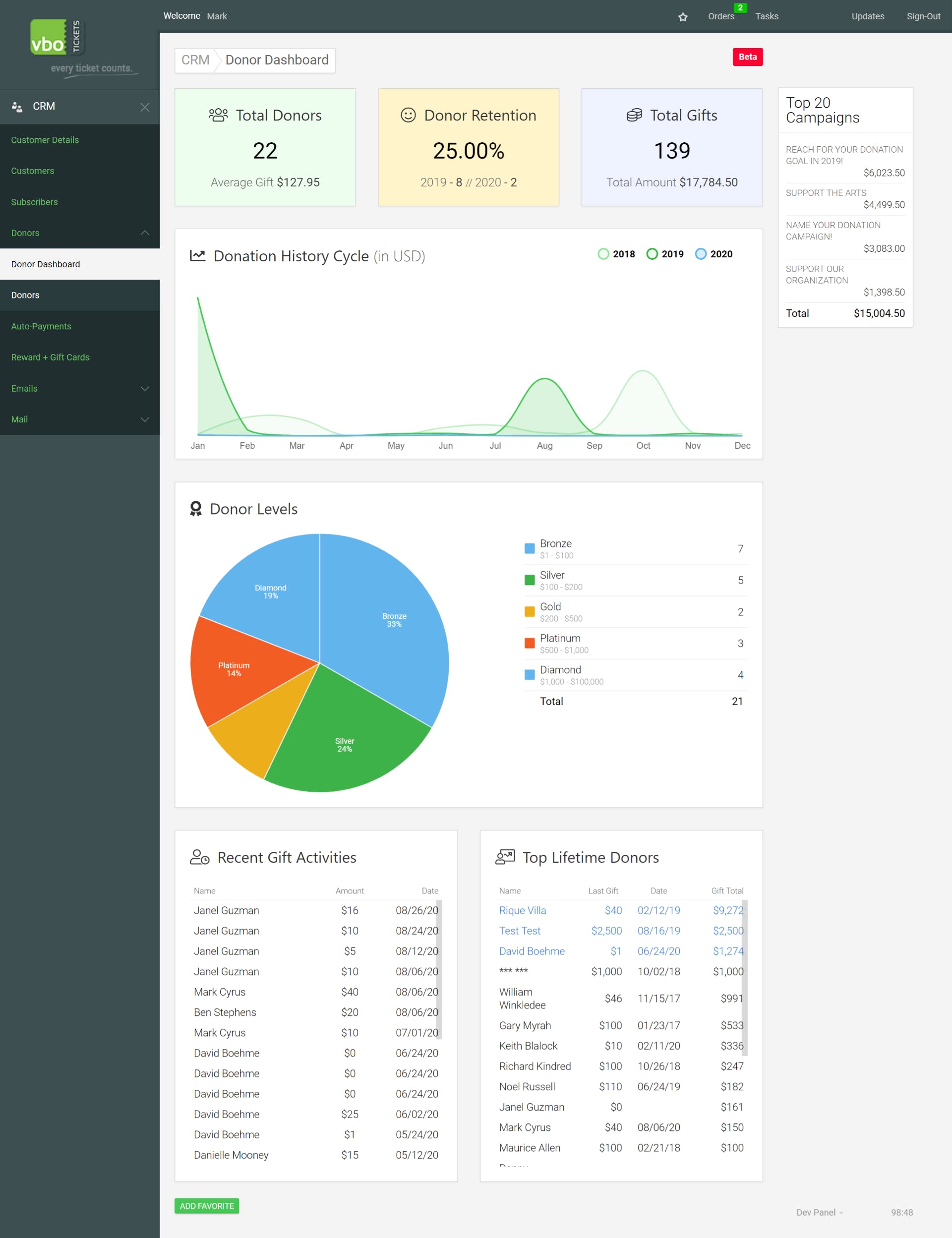Click the Donation History chart icon
The image size is (952, 1238).
coord(197,255)
